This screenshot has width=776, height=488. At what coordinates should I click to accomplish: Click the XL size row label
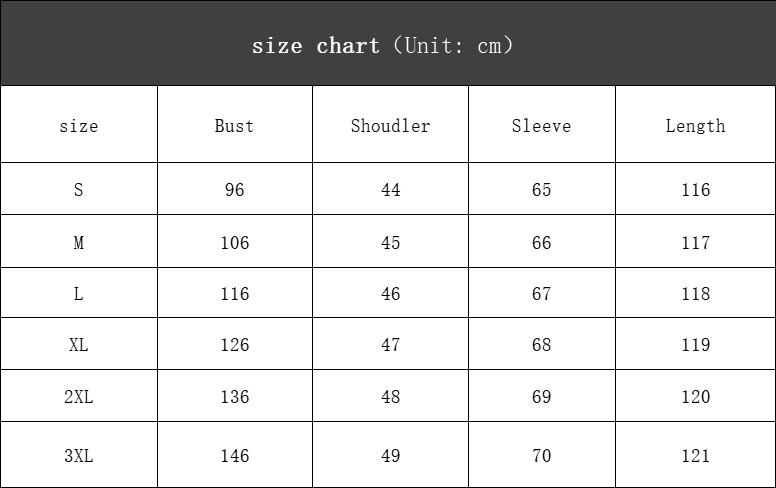(x=79, y=345)
